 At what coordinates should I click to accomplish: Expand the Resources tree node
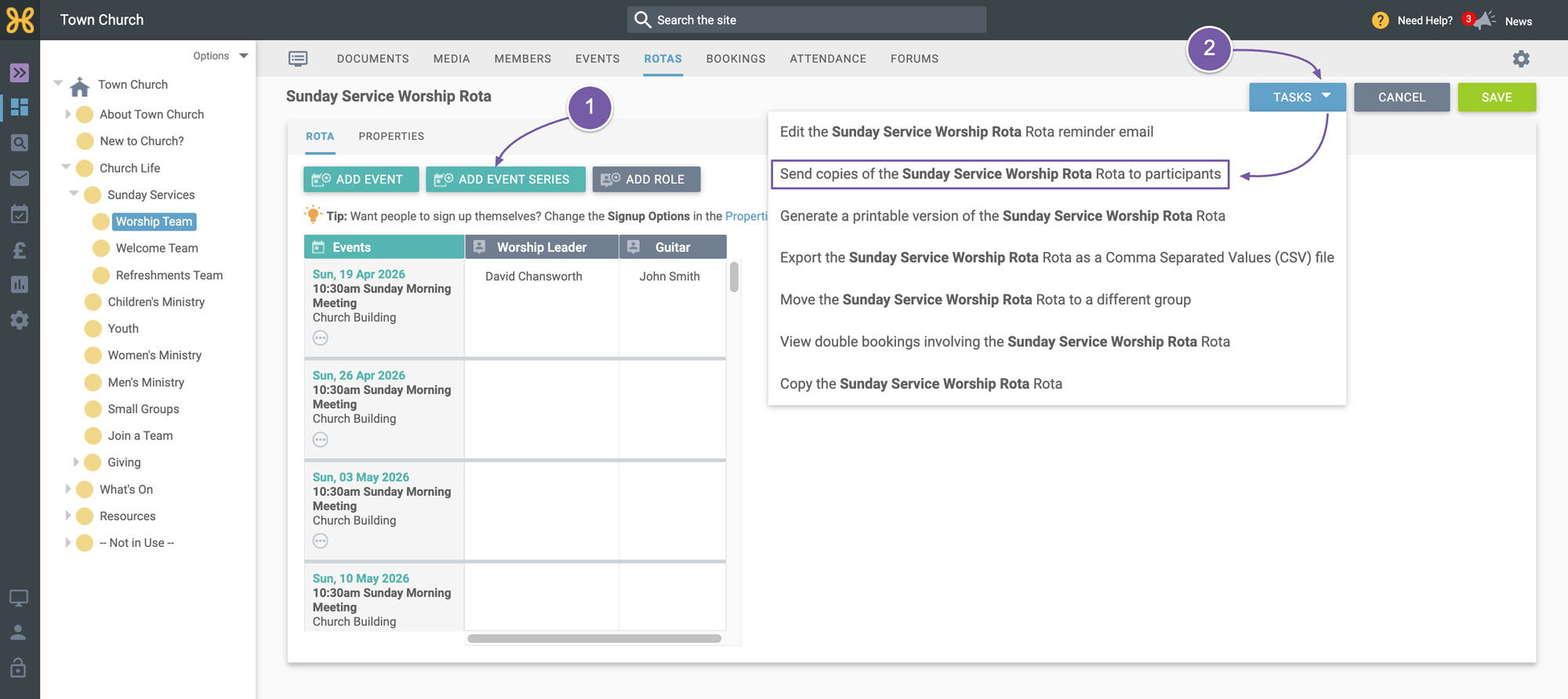pyautogui.click(x=68, y=515)
